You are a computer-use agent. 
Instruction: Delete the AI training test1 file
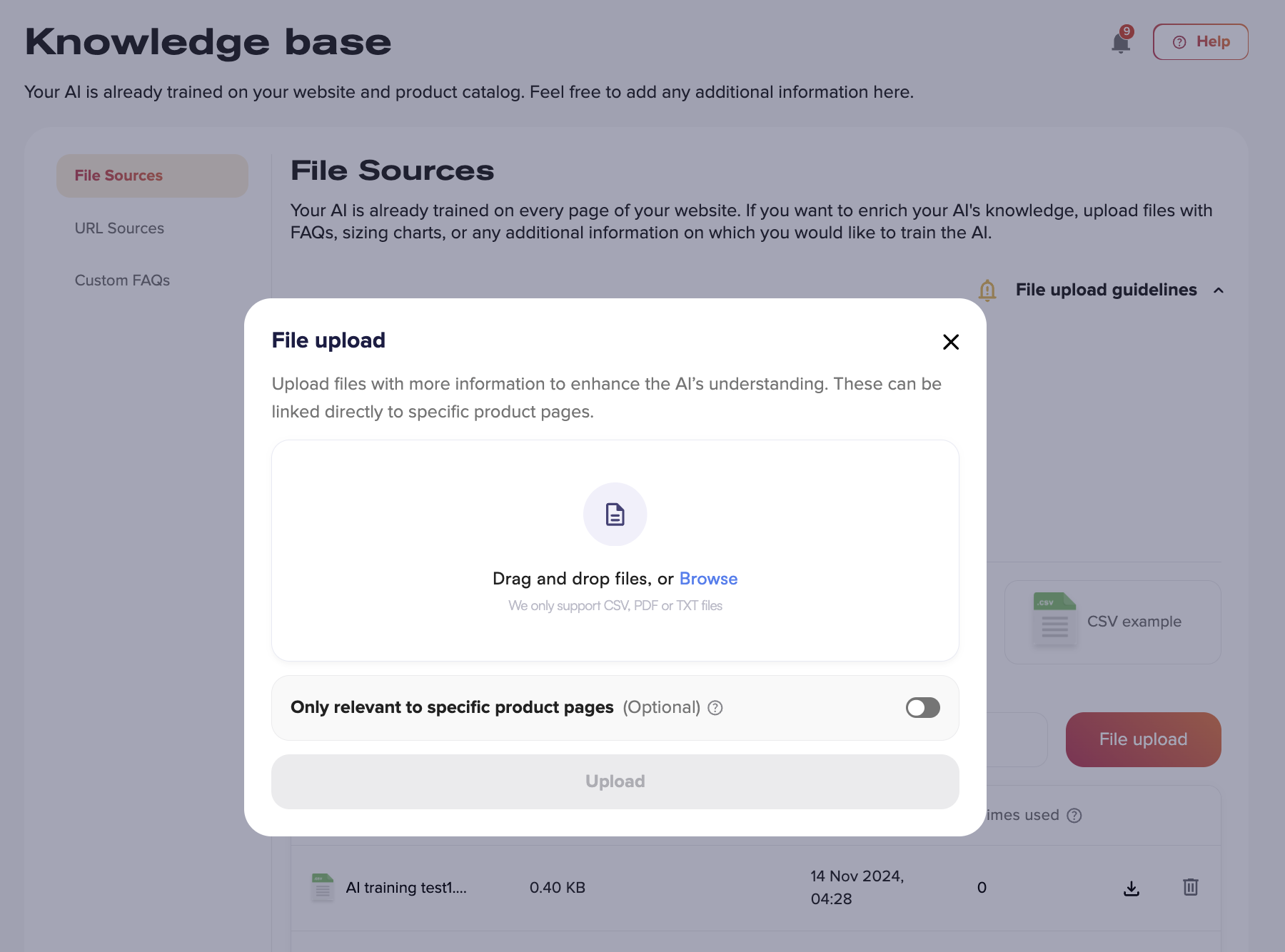[x=1190, y=887]
